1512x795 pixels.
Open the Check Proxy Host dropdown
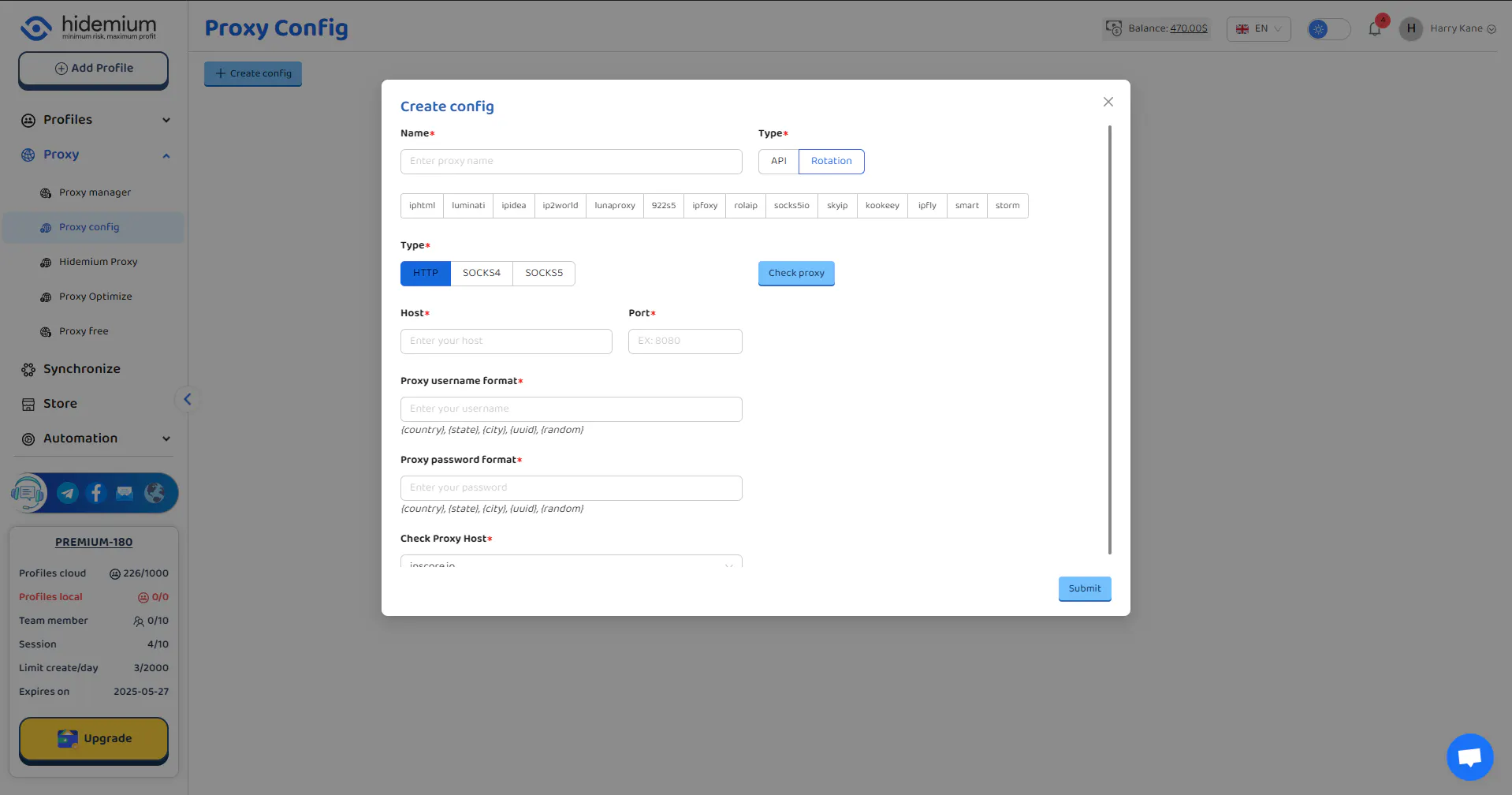[572, 562]
